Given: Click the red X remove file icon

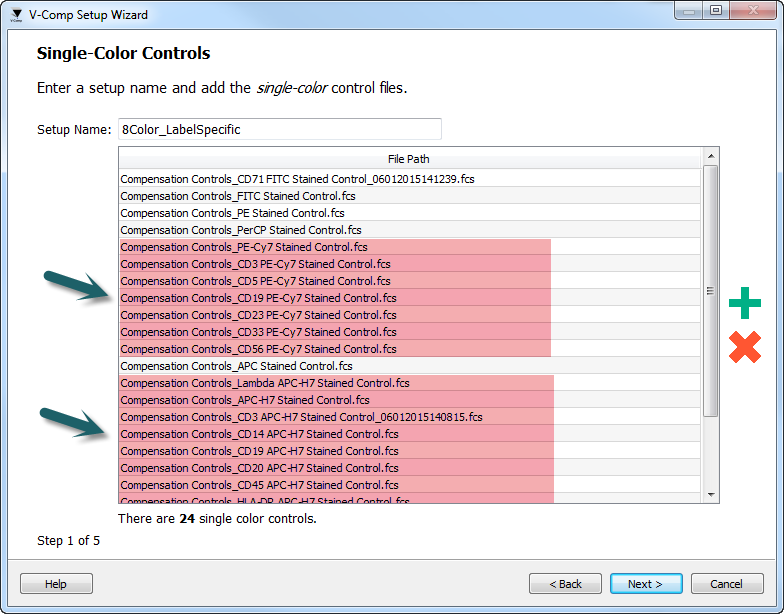Looking at the screenshot, I should coord(744,347).
